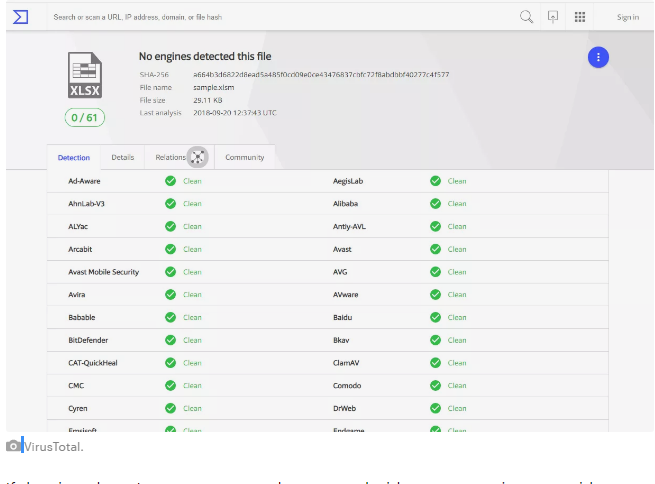Screen dimensions: 655x484
Task: Click the green check next to Antiy-AVL
Action: coord(435,226)
